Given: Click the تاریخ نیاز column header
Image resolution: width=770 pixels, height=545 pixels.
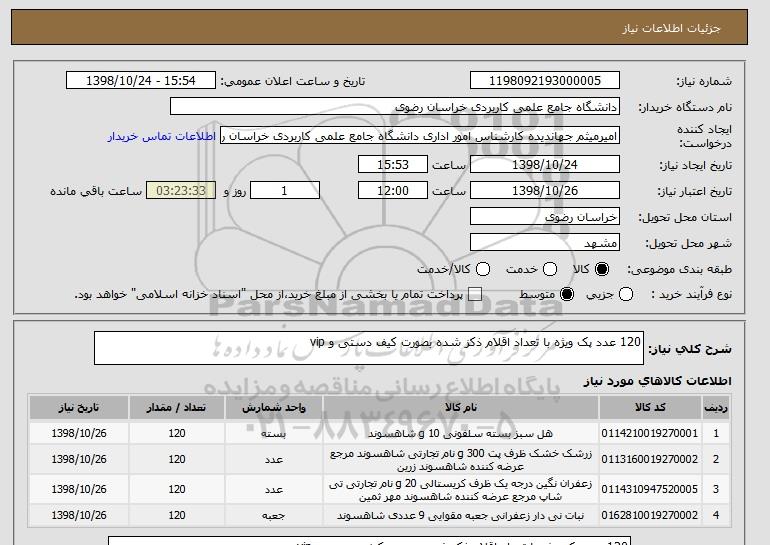Looking at the screenshot, I should coord(79,408).
